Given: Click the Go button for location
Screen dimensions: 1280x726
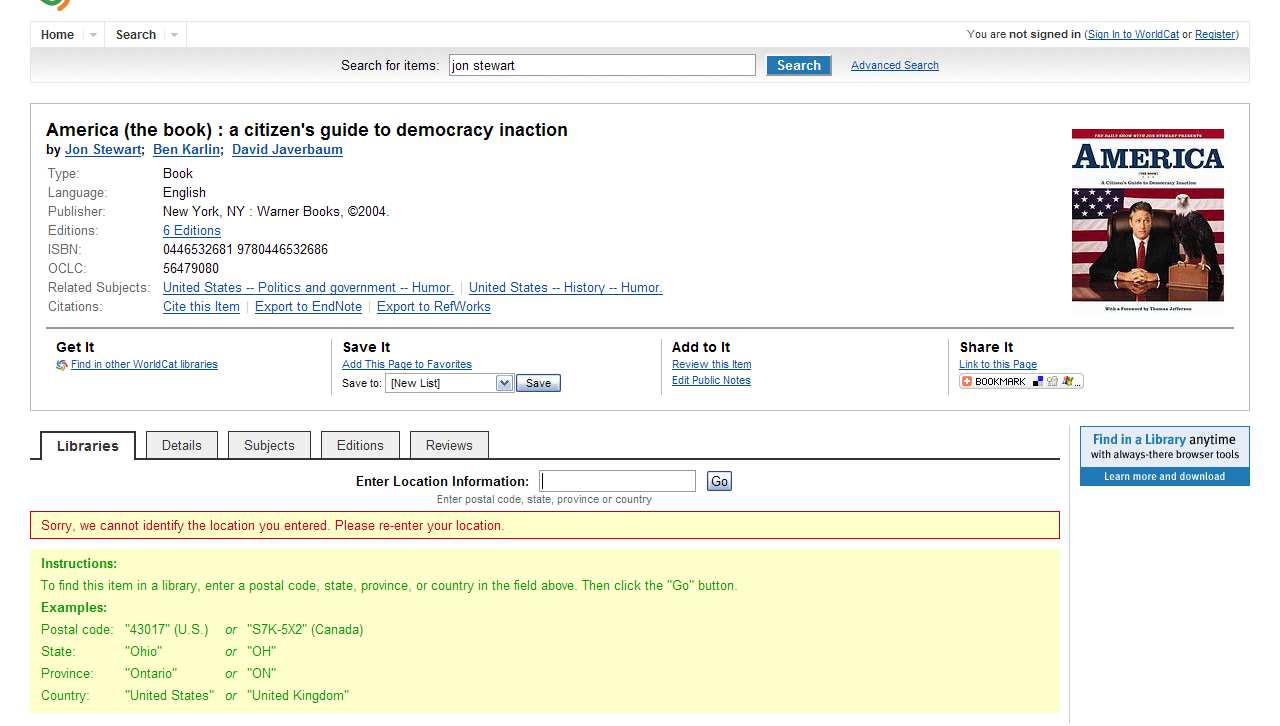Looking at the screenshot, I should coord(719,482).
